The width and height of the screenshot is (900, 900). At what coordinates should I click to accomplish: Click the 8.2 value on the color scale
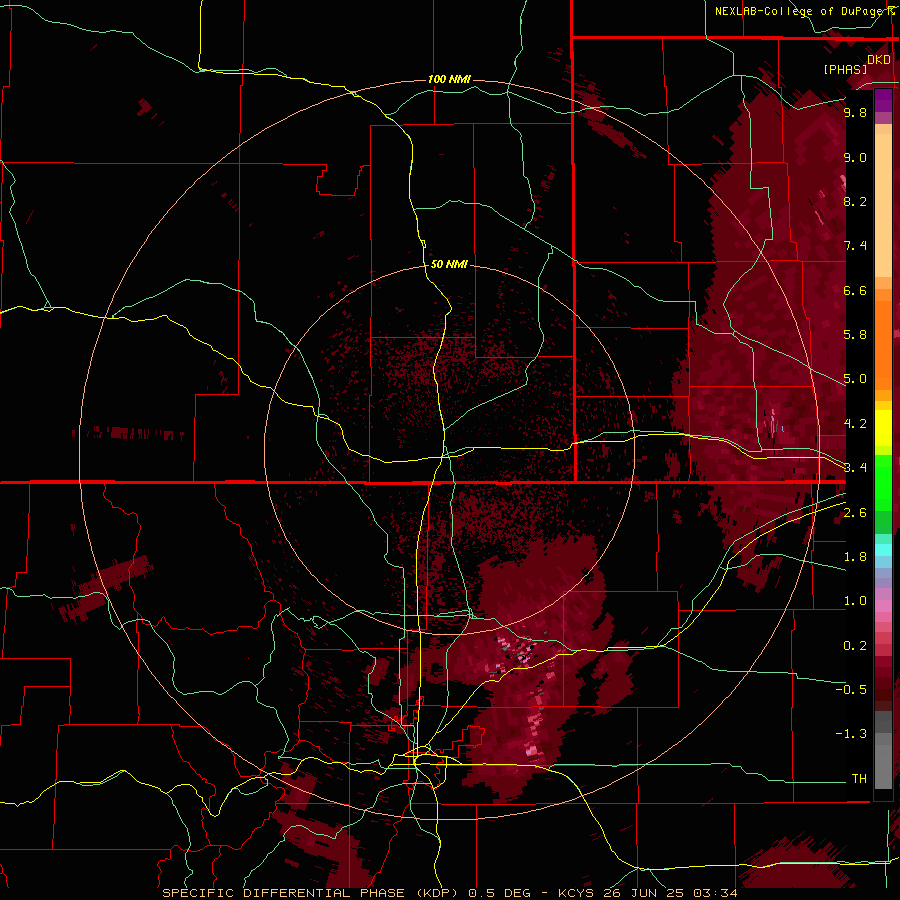855,201
